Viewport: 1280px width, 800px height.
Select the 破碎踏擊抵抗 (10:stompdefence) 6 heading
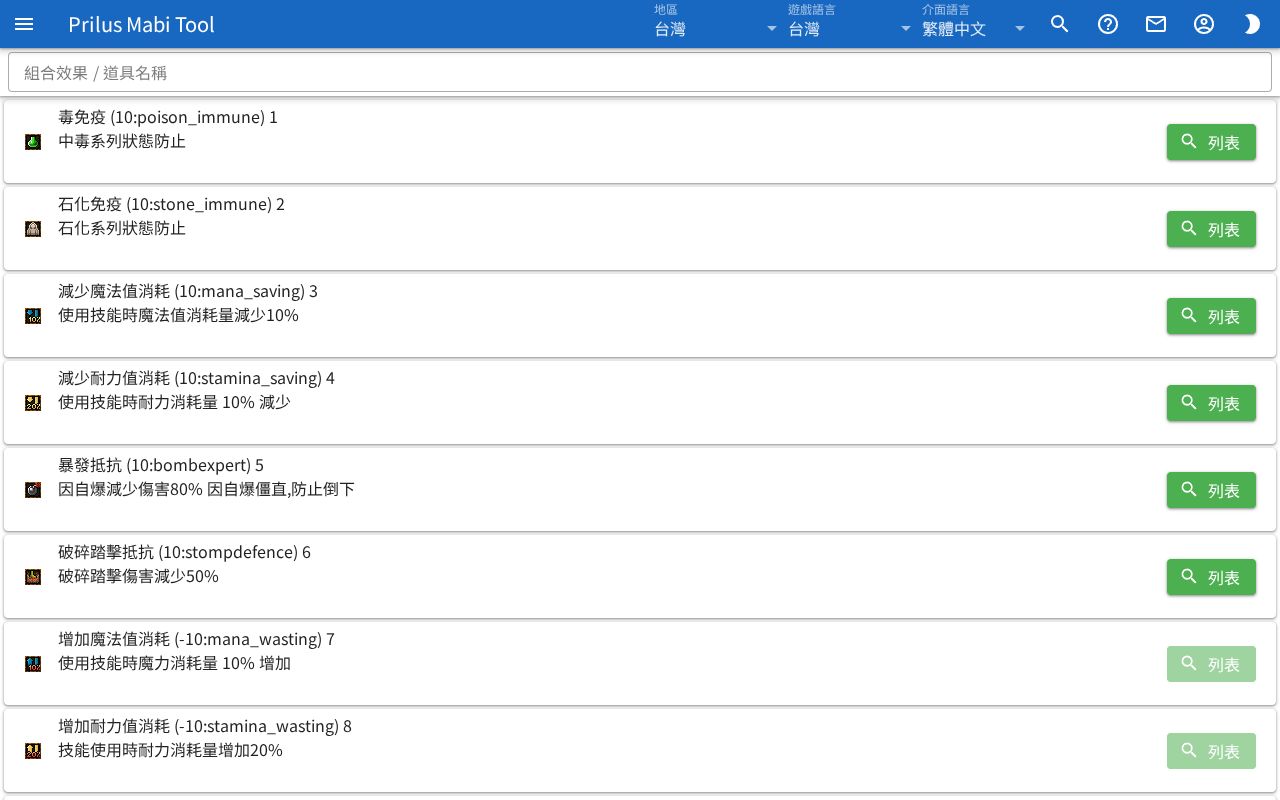[x=184, y=552]
